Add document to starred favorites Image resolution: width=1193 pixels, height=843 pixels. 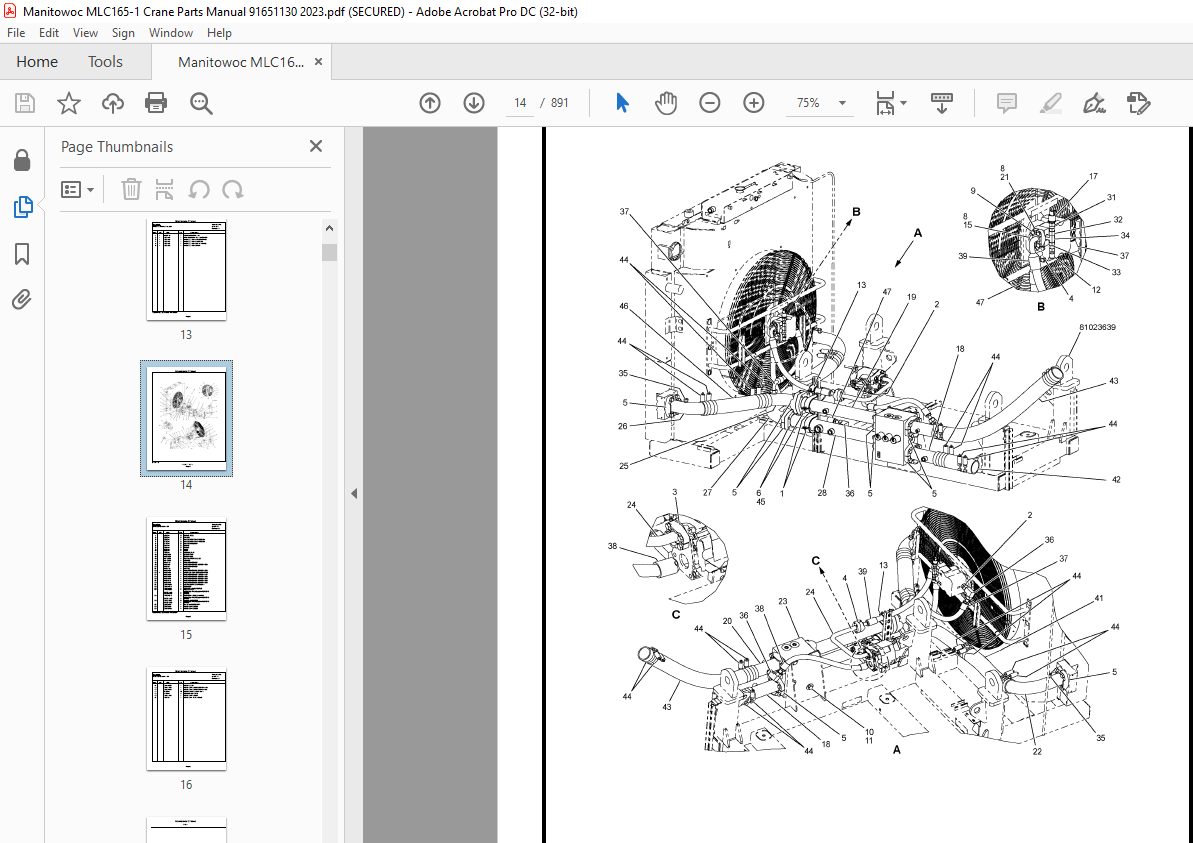(x=69, y=103)
